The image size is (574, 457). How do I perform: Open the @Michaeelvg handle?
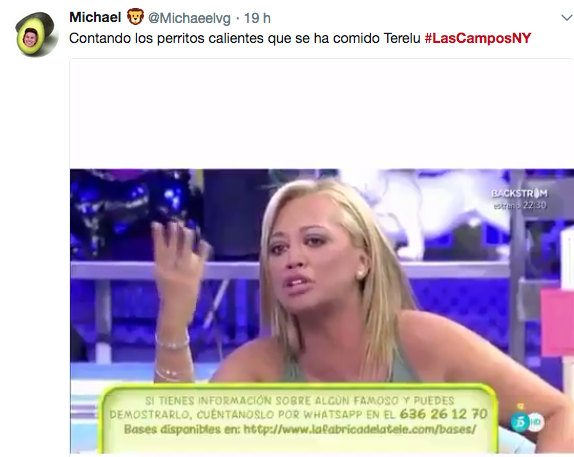[189, 18]
